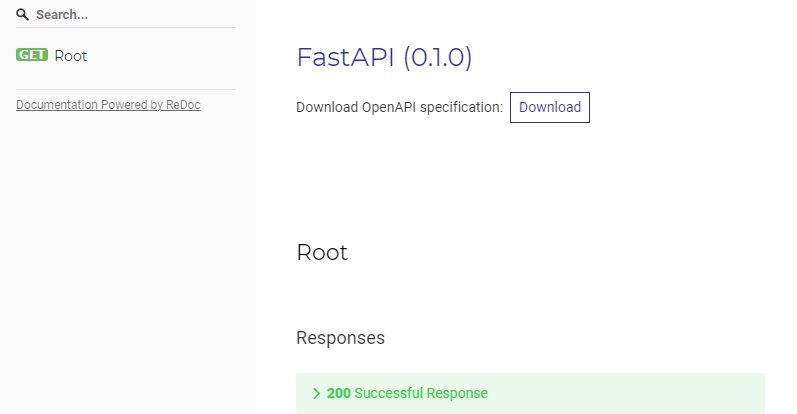Open the GET Root sidebar entry
This screenshot has width=797, height=414.
[x=128, y=55]
